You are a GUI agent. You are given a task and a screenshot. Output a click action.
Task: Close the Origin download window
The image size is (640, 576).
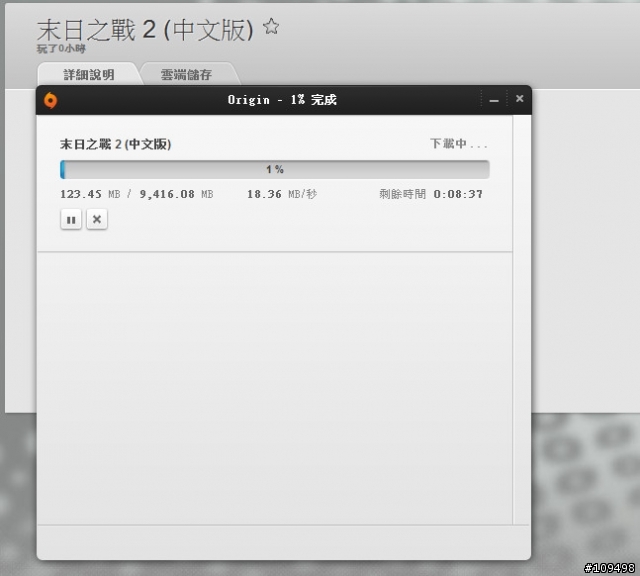coord(519,99)
